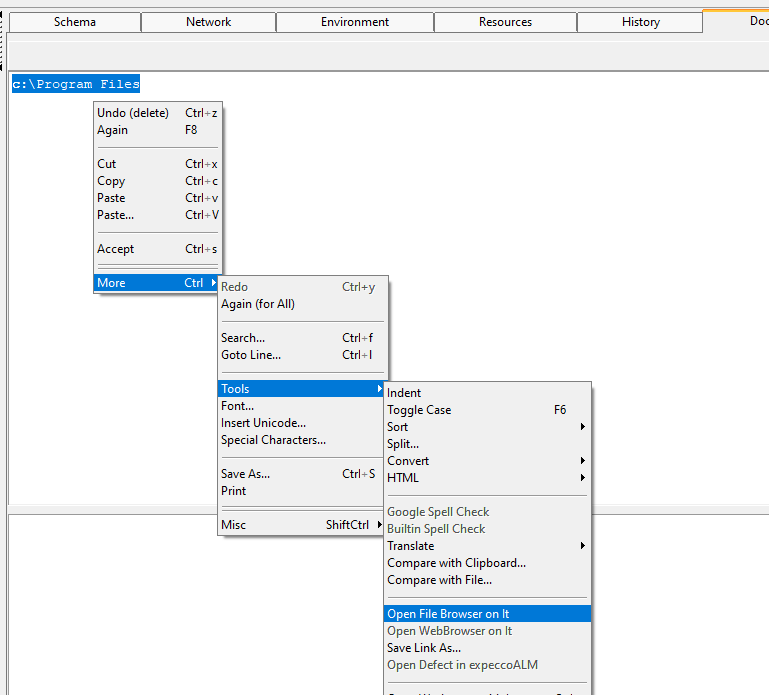Screen dimensions: 769x695
Task: Select the Environment tab
Action: coord(354,22)
